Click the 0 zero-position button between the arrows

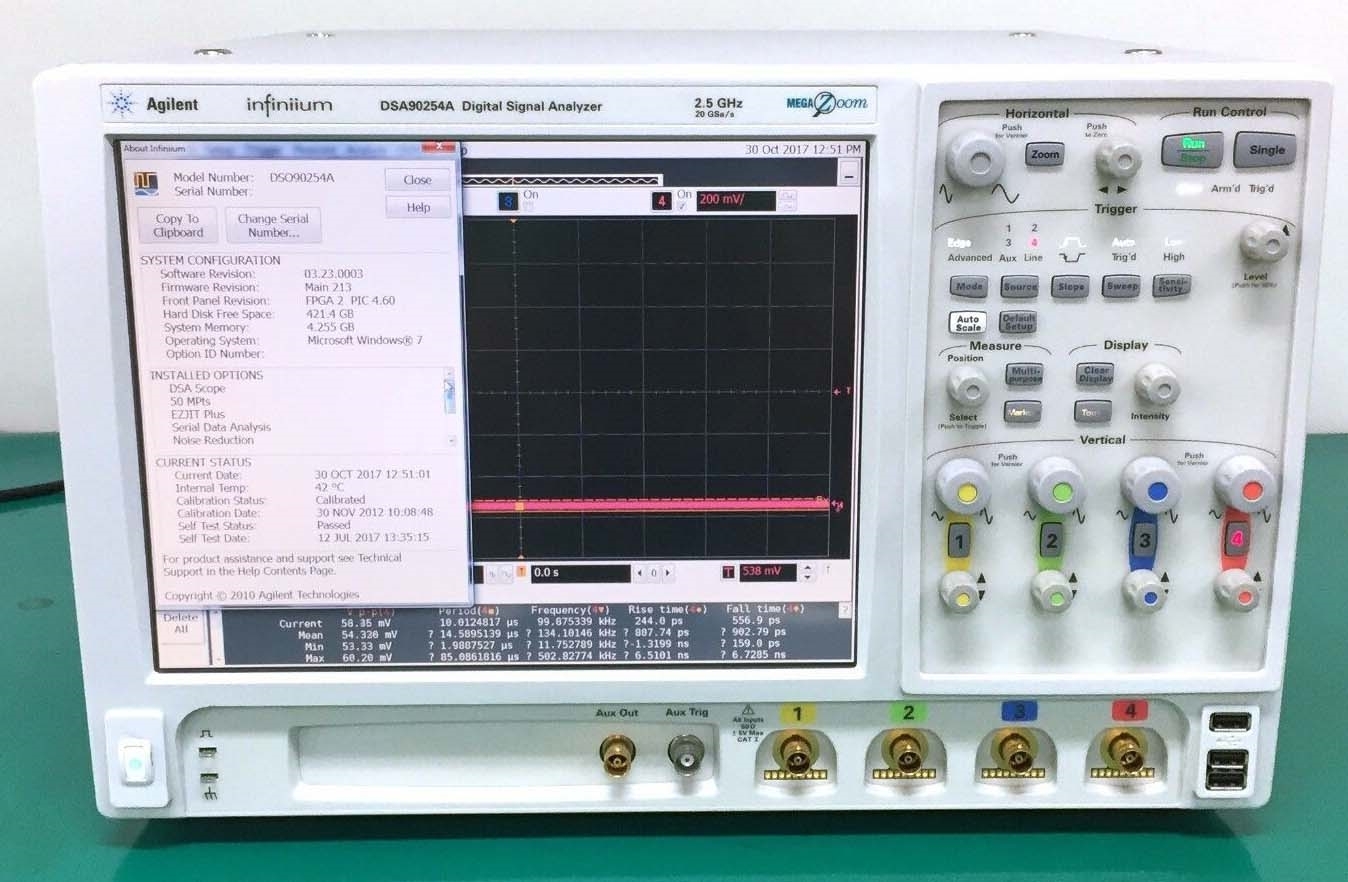pyautogui.click(x=653, y=573)
